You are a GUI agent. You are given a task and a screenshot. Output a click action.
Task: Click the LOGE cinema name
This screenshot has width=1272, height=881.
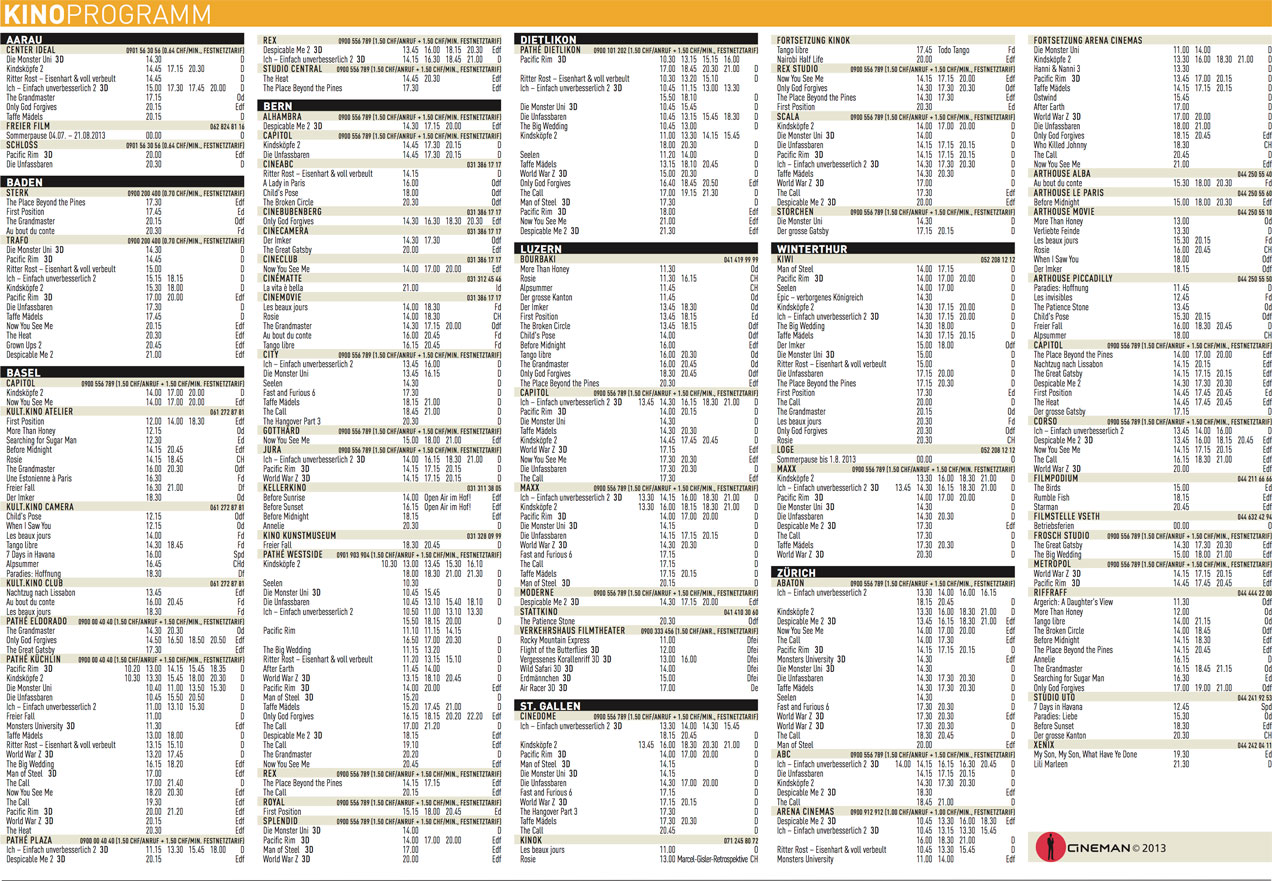[x=786, y=449]
